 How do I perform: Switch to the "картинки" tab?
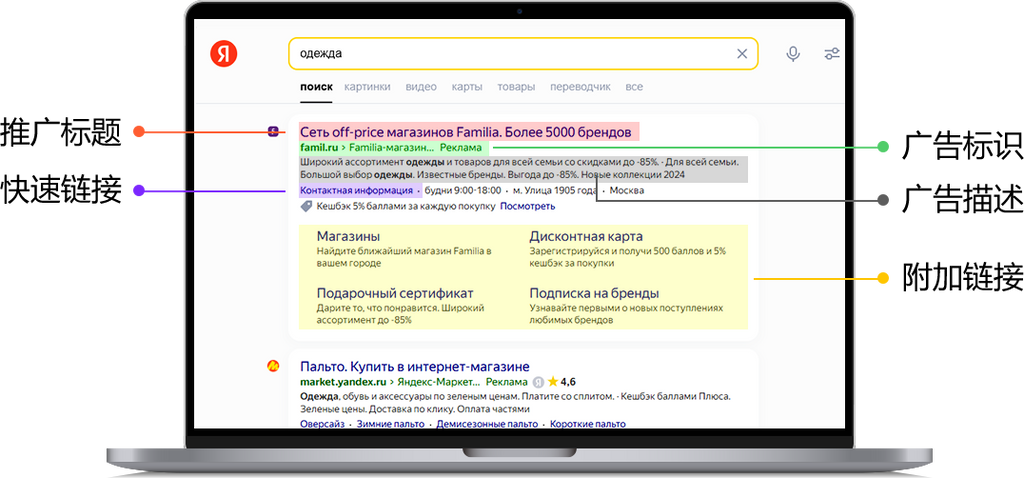point(367,87)
